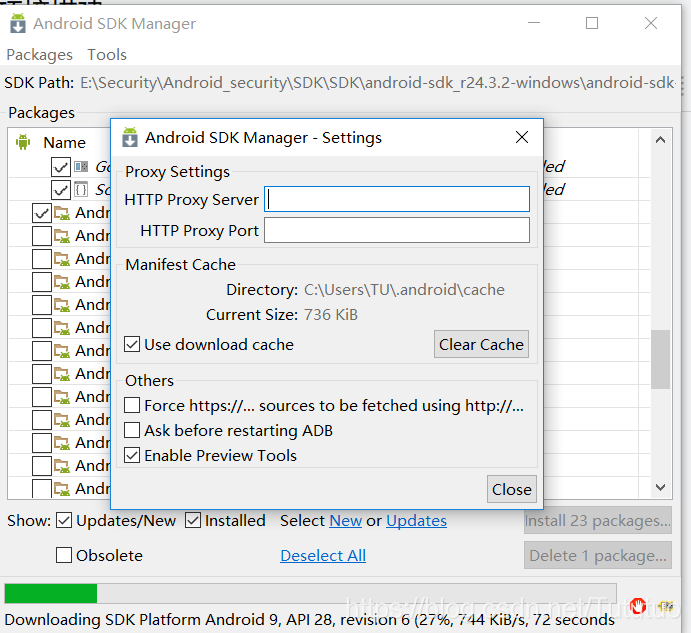
Task: Click the package icon in the 'Go' row
Action: coord(81,167)
